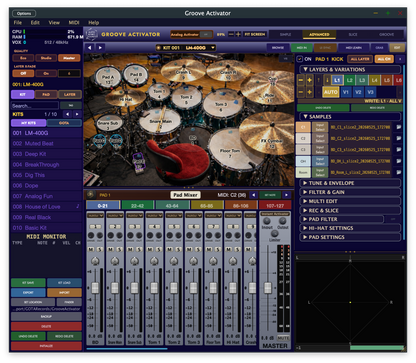Open file browser for the C2 sample

pyautogui.click(x=398, y=138)
